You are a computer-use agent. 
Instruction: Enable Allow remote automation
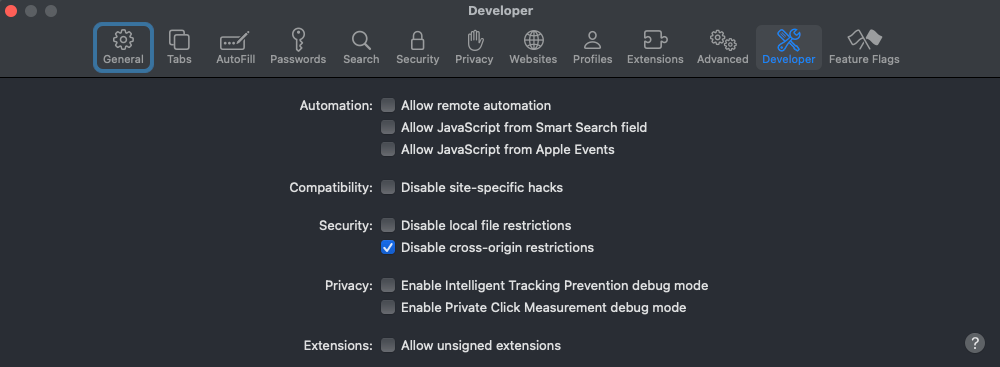coord(388,105)
